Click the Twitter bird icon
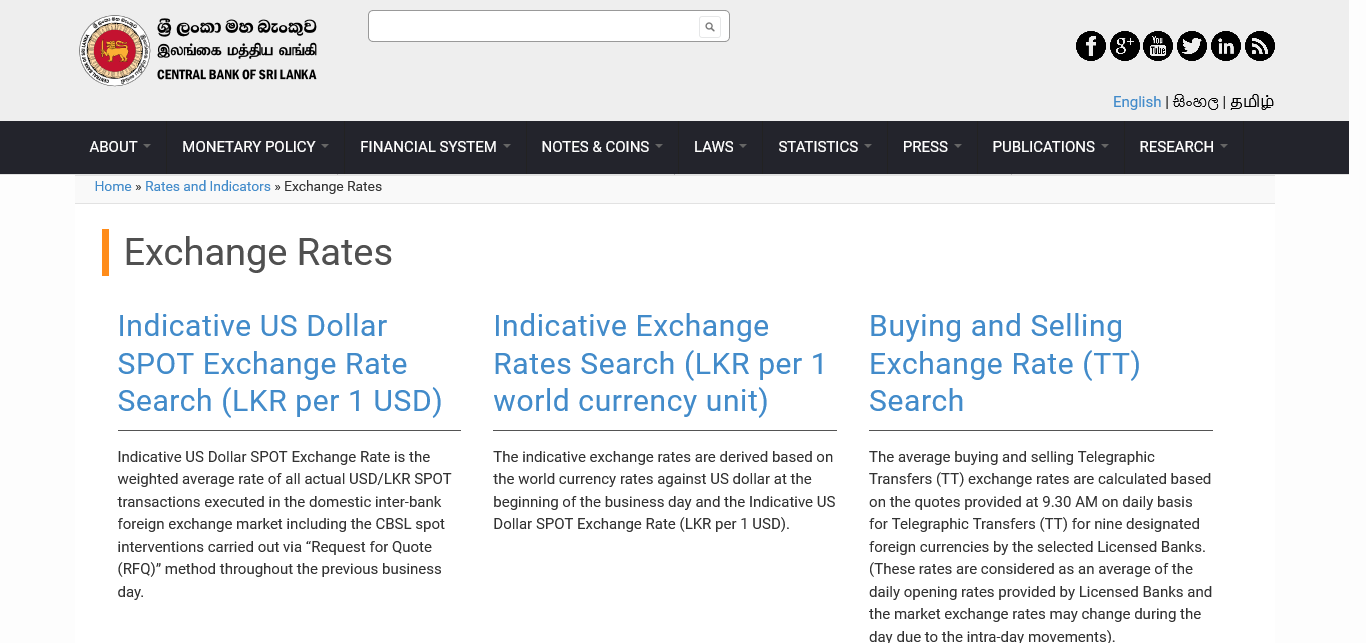Image resolution: width=1366 pixels, height=643 pixels. [x=1192, y=46]
